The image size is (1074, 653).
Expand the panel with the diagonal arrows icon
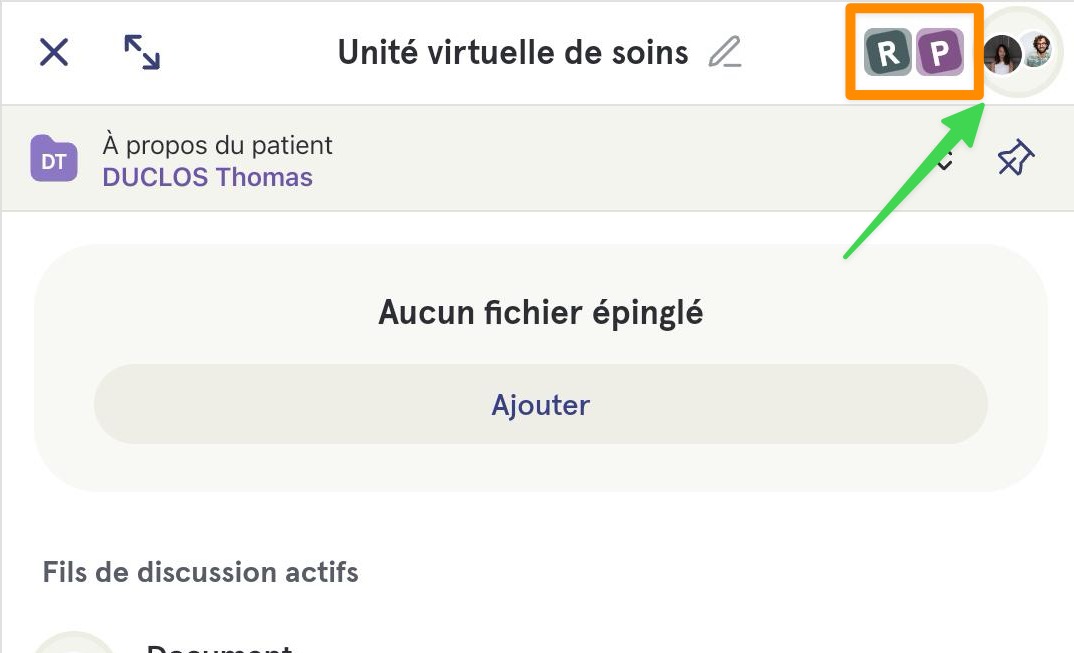click(142, 52)
